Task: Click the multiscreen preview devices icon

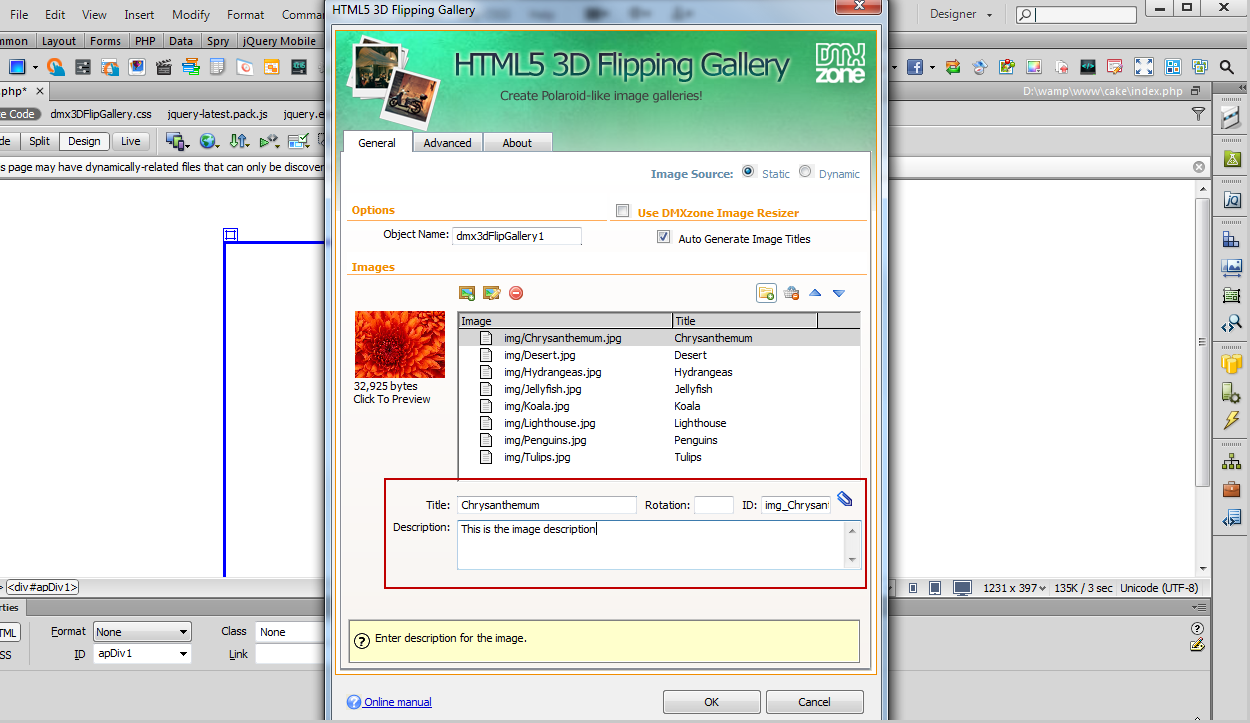Action: [x=178, y=141]
